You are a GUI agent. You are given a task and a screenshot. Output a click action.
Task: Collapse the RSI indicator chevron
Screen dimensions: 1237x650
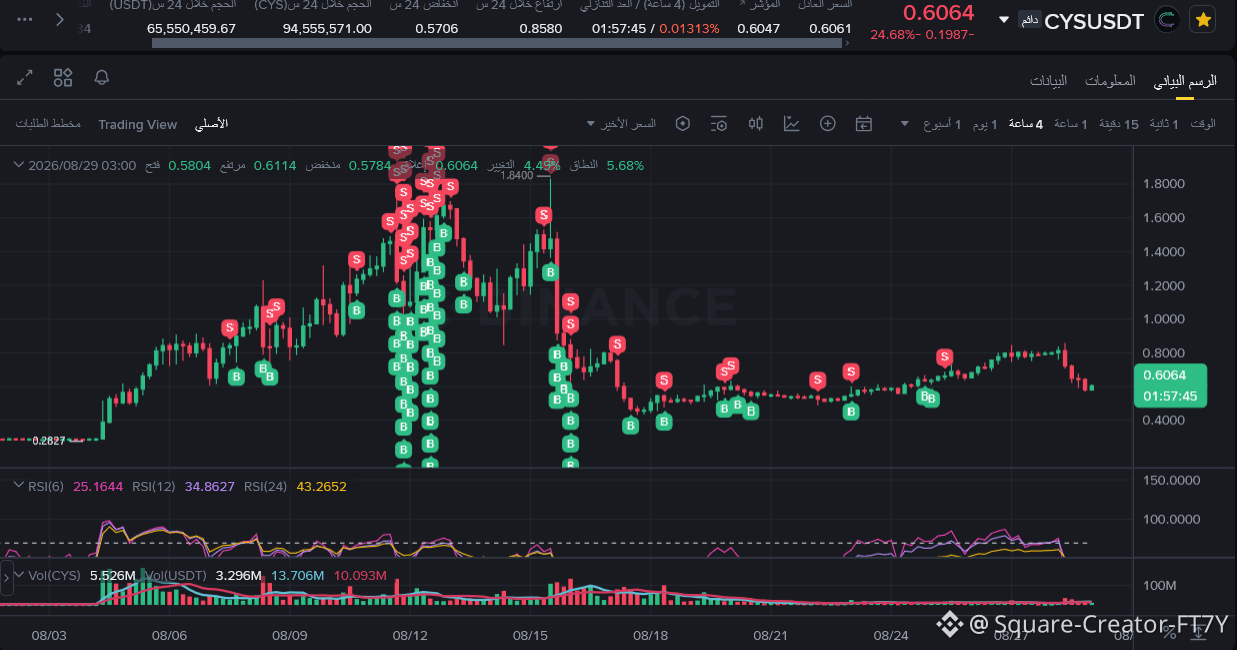click(17, 485)
